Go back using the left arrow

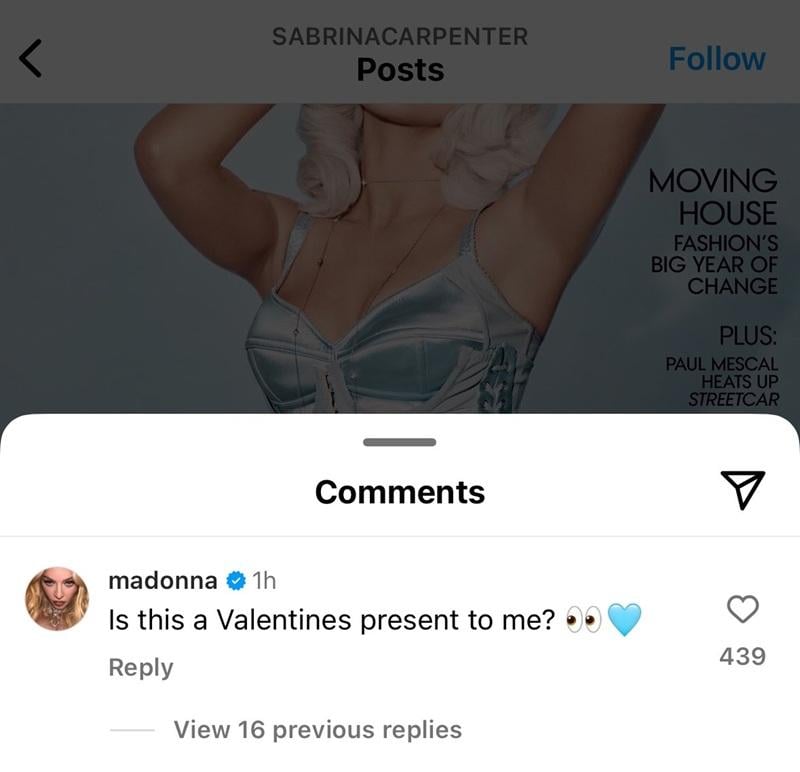click(x=30, y=59)
